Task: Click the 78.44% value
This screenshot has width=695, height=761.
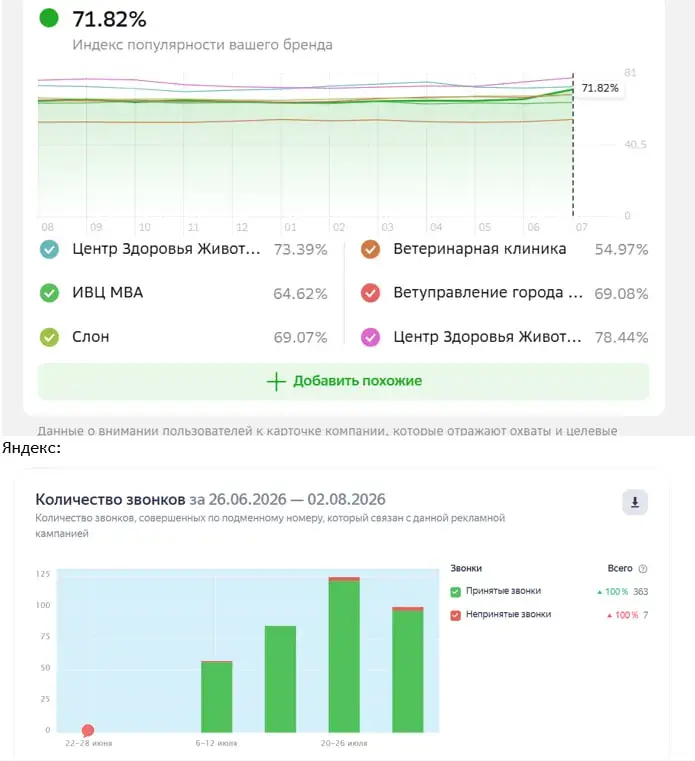Action: point(622,337)
